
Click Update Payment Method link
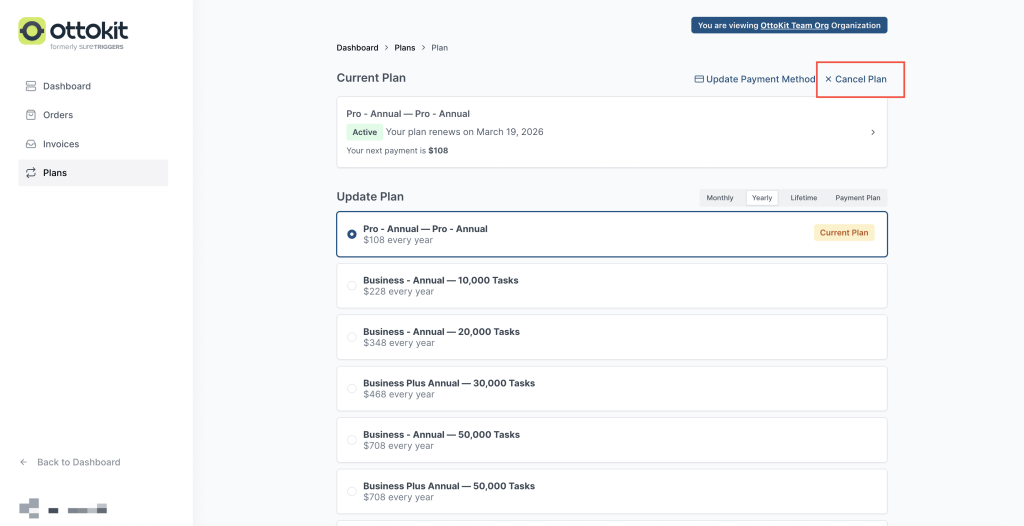pyautogui.click(x=754, y=79)
